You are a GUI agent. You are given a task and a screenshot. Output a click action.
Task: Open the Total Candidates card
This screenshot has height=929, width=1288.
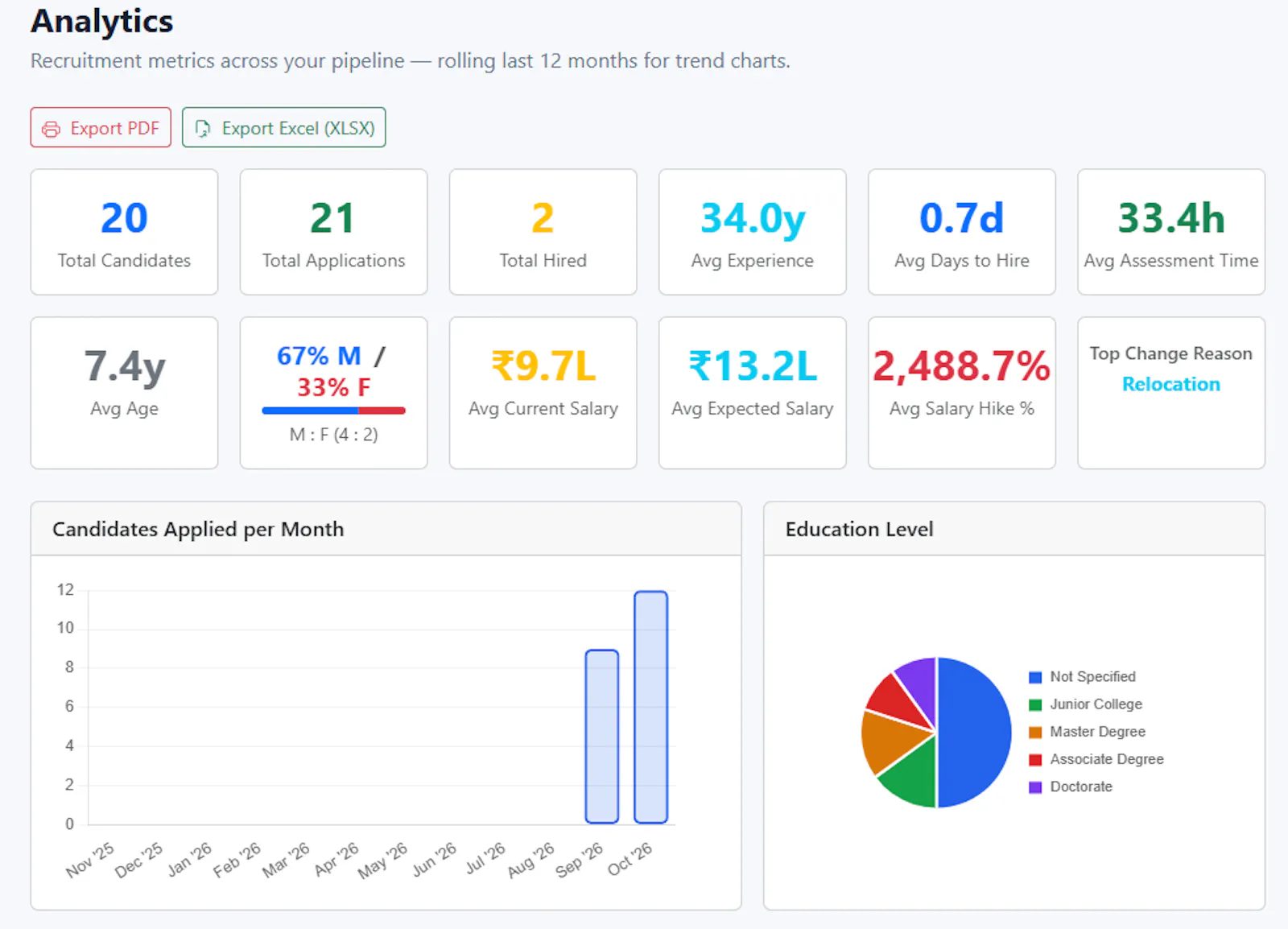[124, 232]
